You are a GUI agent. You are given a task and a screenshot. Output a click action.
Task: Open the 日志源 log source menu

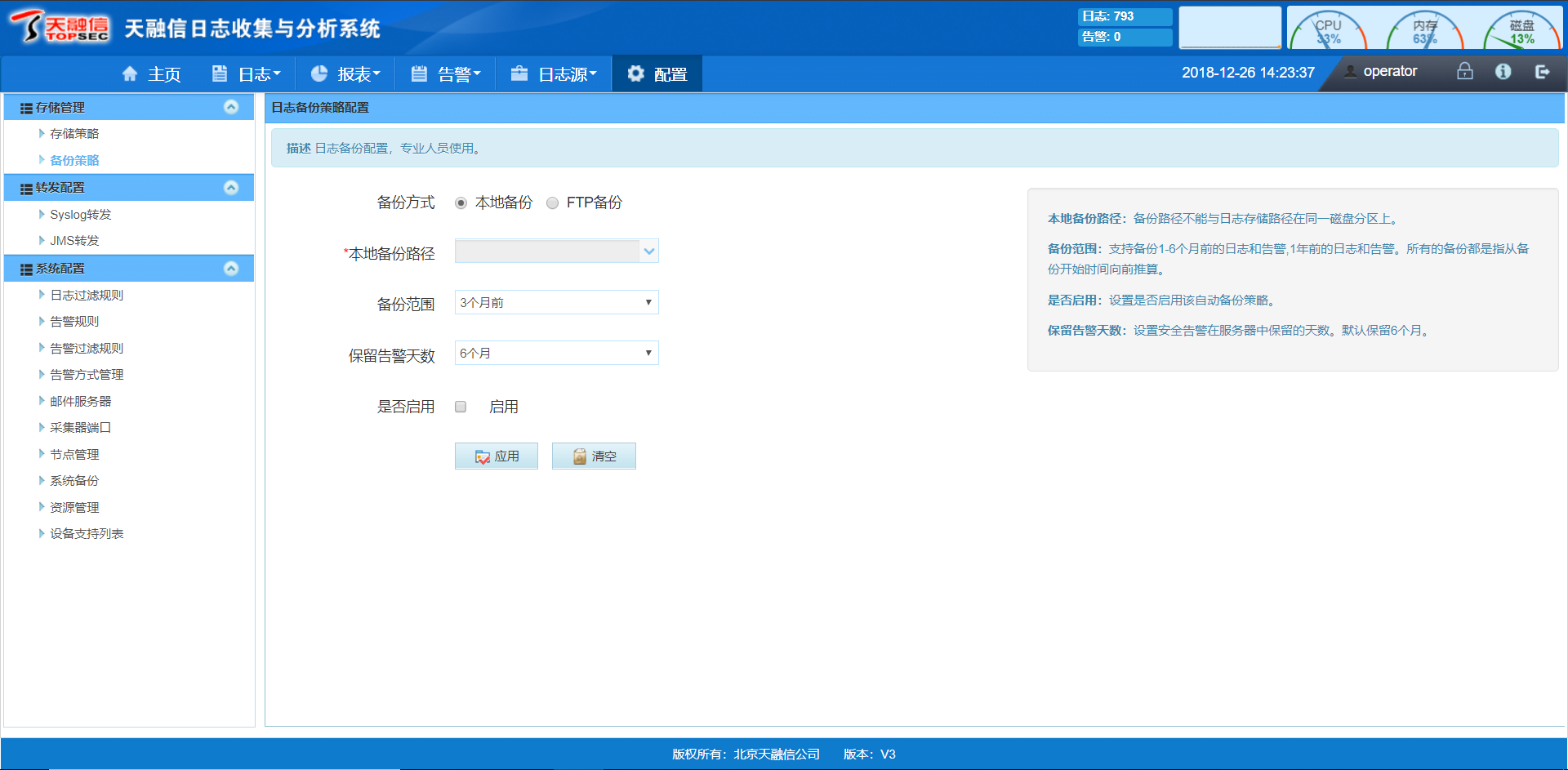555,74
